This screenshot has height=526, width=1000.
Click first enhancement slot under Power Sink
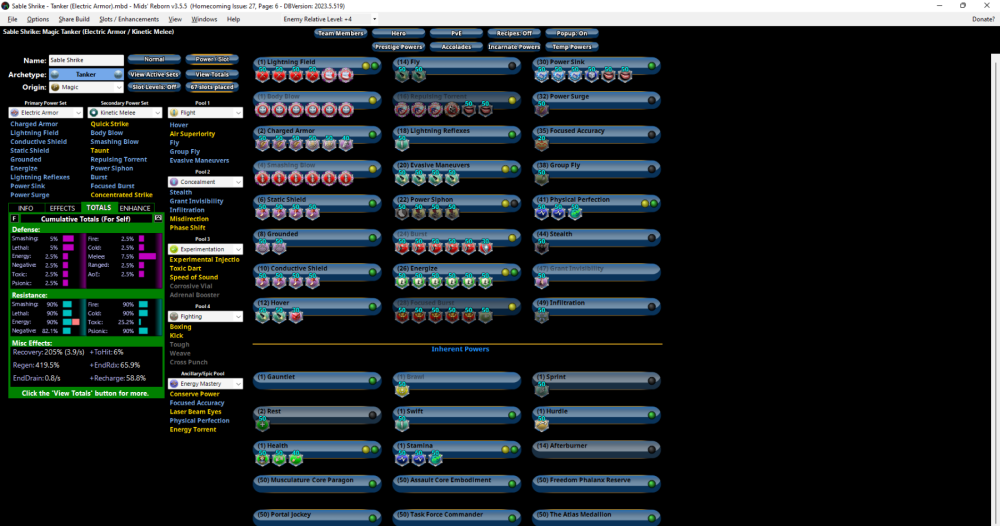coord(541,75)
